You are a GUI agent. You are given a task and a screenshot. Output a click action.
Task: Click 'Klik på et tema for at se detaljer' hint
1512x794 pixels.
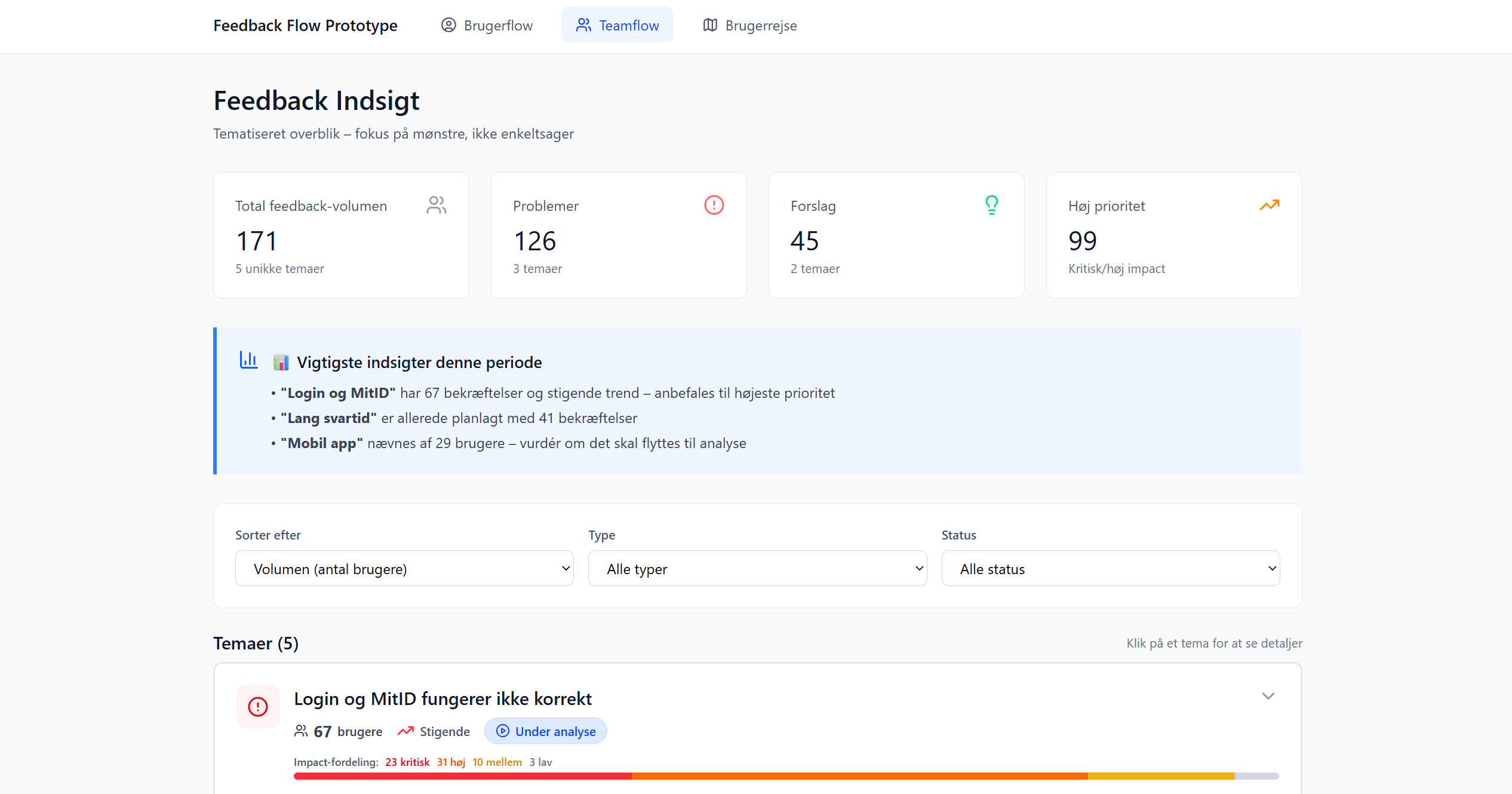coord(1214,643)
